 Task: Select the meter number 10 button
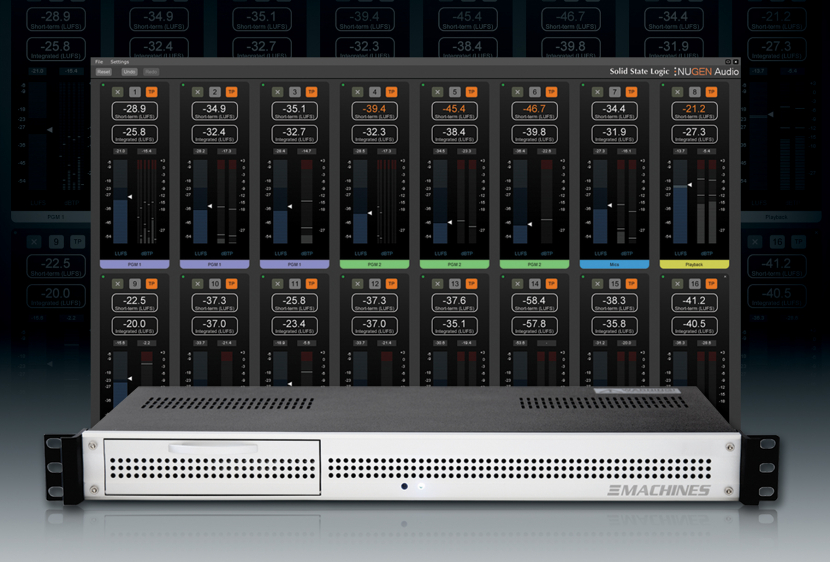pos(215,284)
